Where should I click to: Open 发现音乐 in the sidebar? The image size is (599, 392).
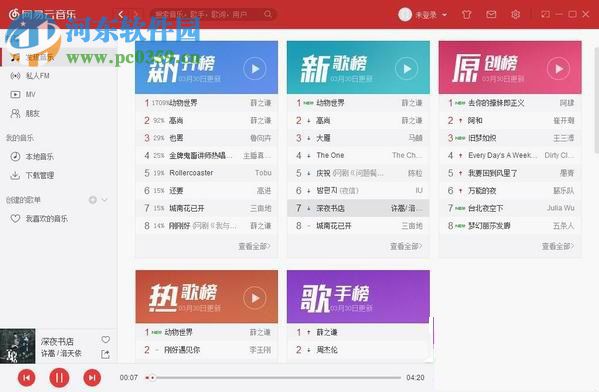click(x=58, y=57)
